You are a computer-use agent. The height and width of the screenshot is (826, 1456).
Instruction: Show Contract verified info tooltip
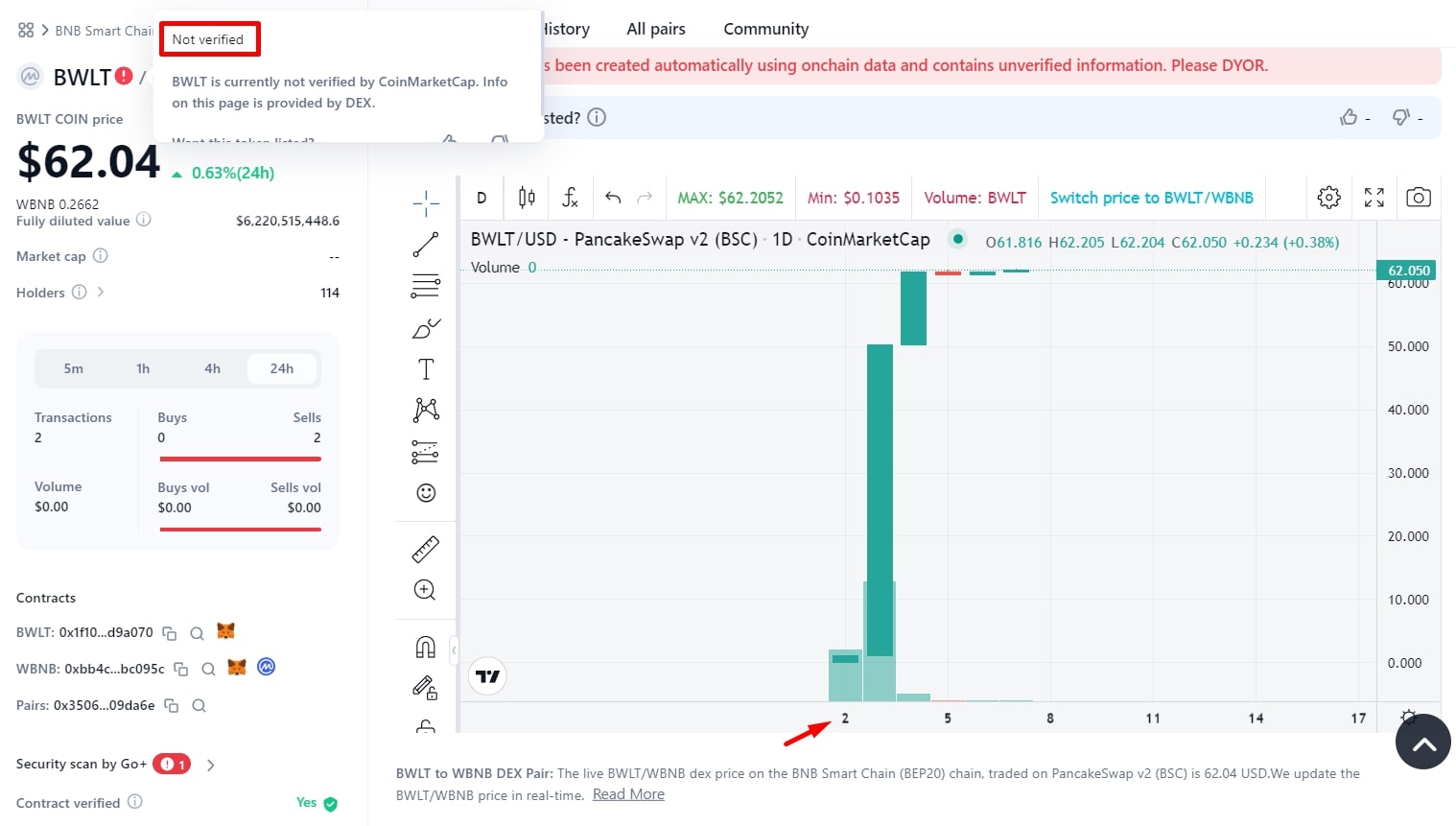135,802
